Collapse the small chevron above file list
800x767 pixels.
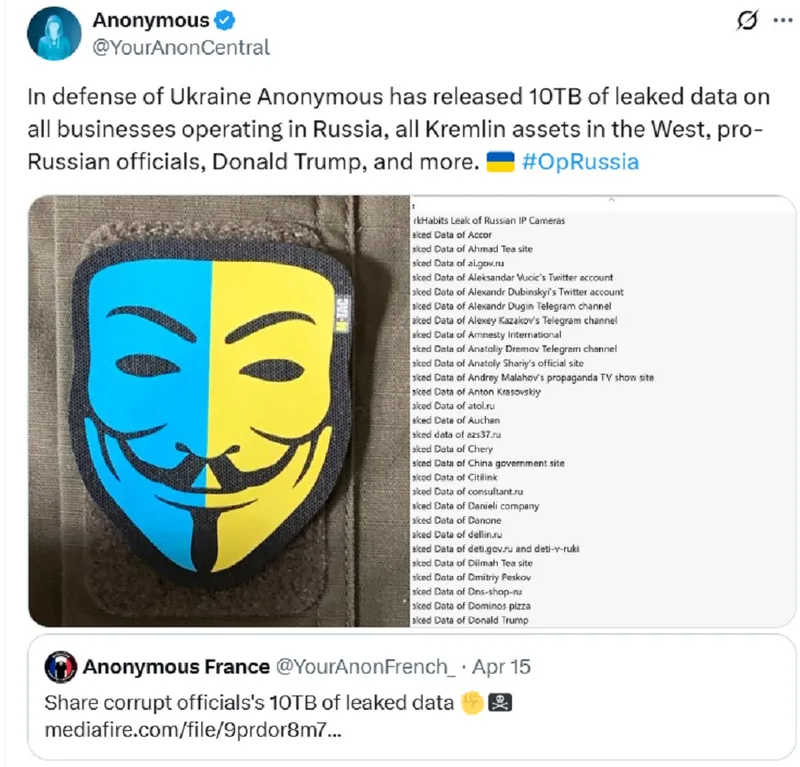[611, 200]
